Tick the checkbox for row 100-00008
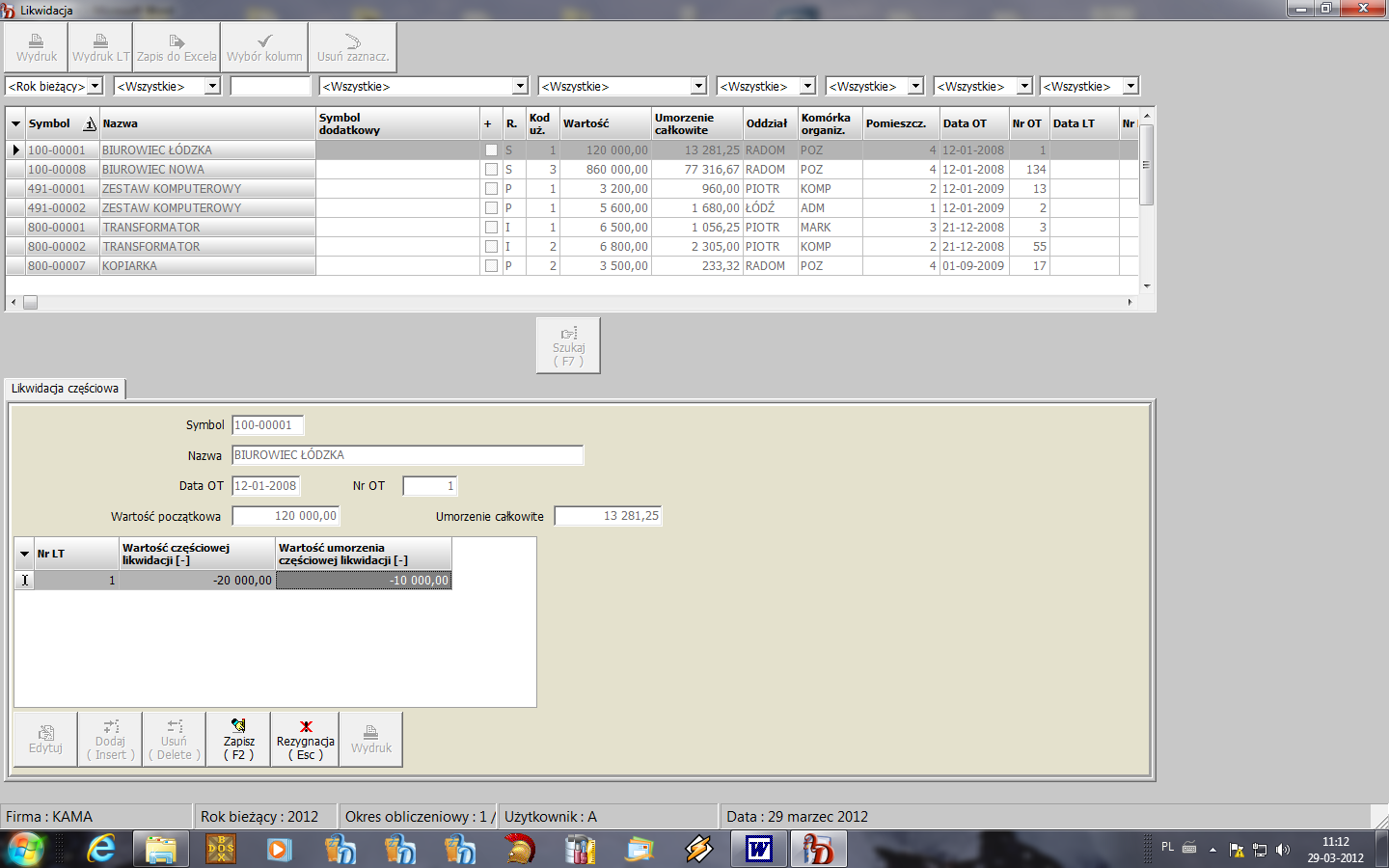1389x868 pixels. (x=491, y=170)
